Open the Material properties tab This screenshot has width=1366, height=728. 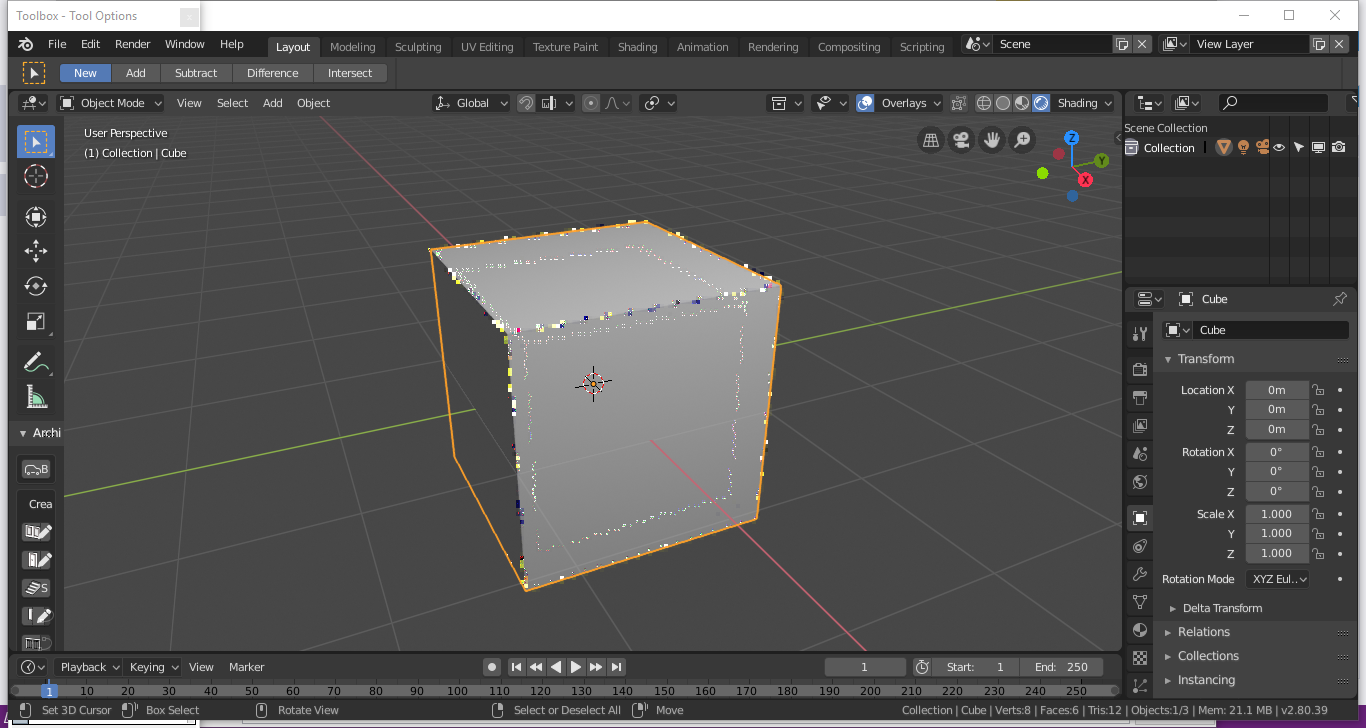click(x=1140, y=630)
